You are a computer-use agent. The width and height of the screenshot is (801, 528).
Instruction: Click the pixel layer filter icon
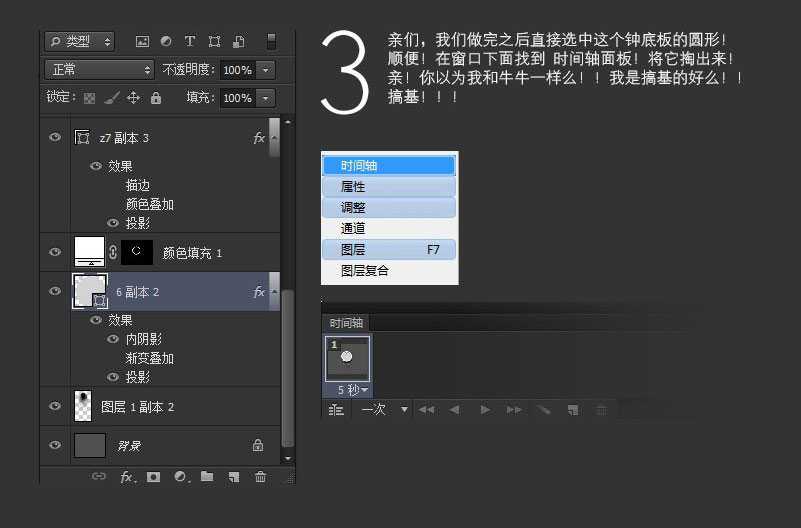(142, 42)
